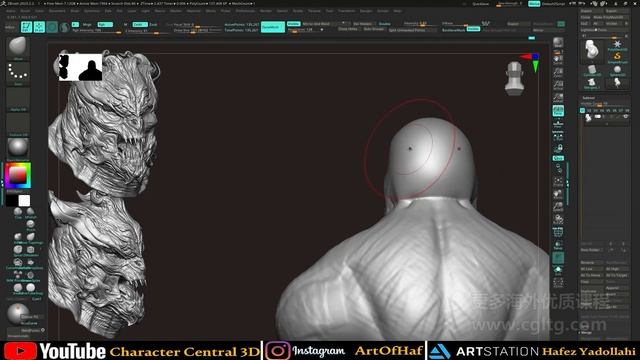Activate the Draw mode button
Viewport: 640px width, 360px height.
39,27
